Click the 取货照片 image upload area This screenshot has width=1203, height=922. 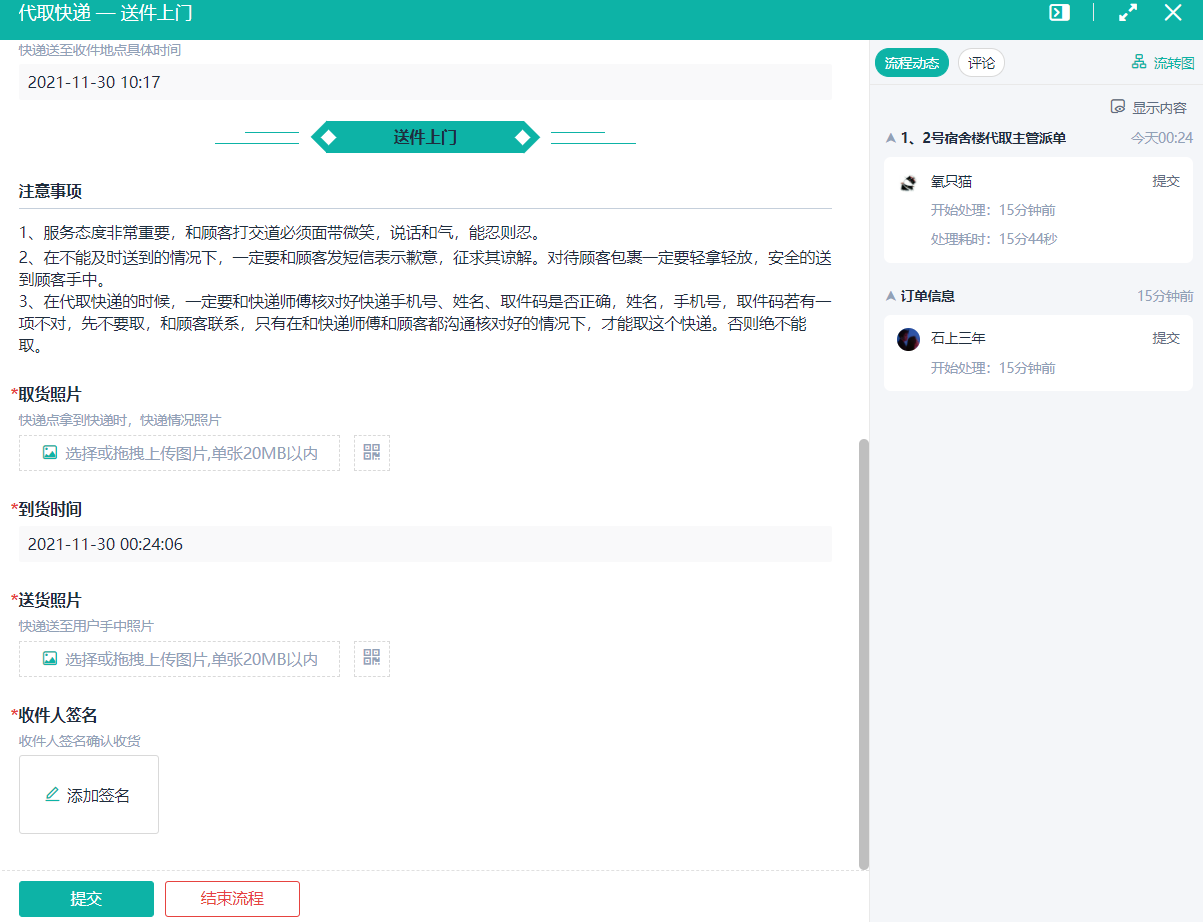[180, 453]
